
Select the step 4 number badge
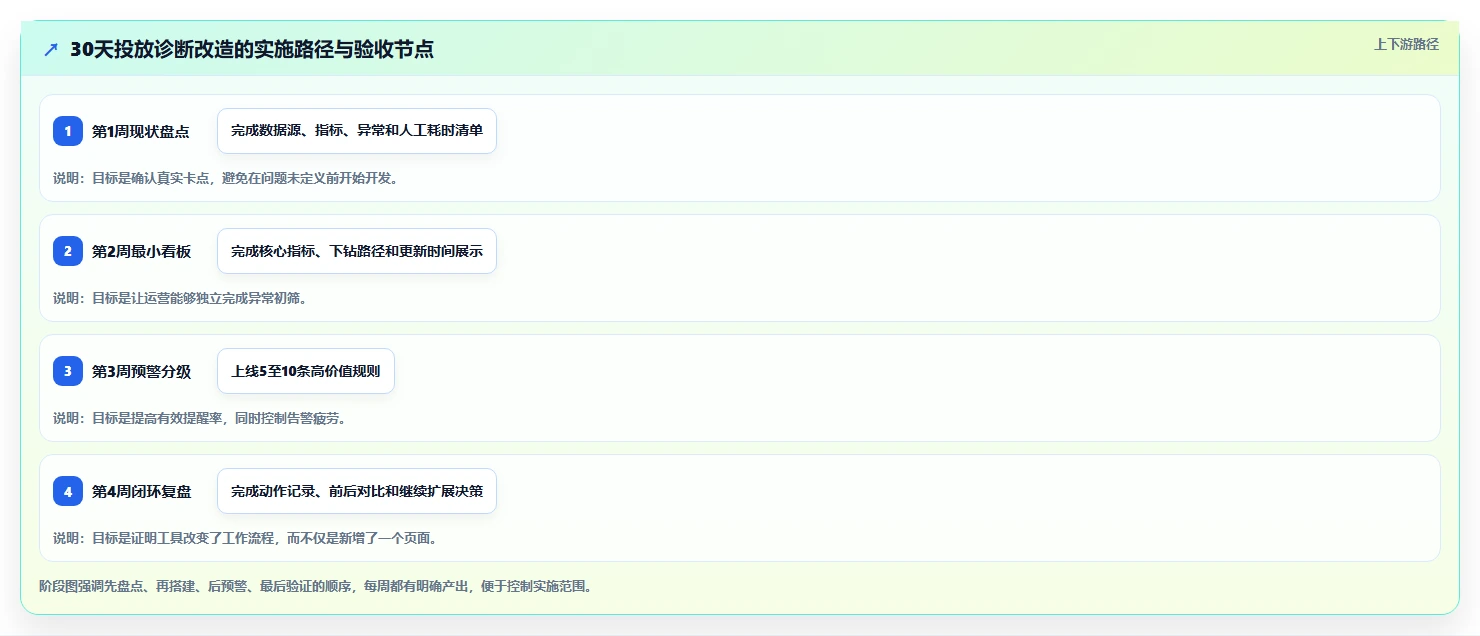point(68,491)
